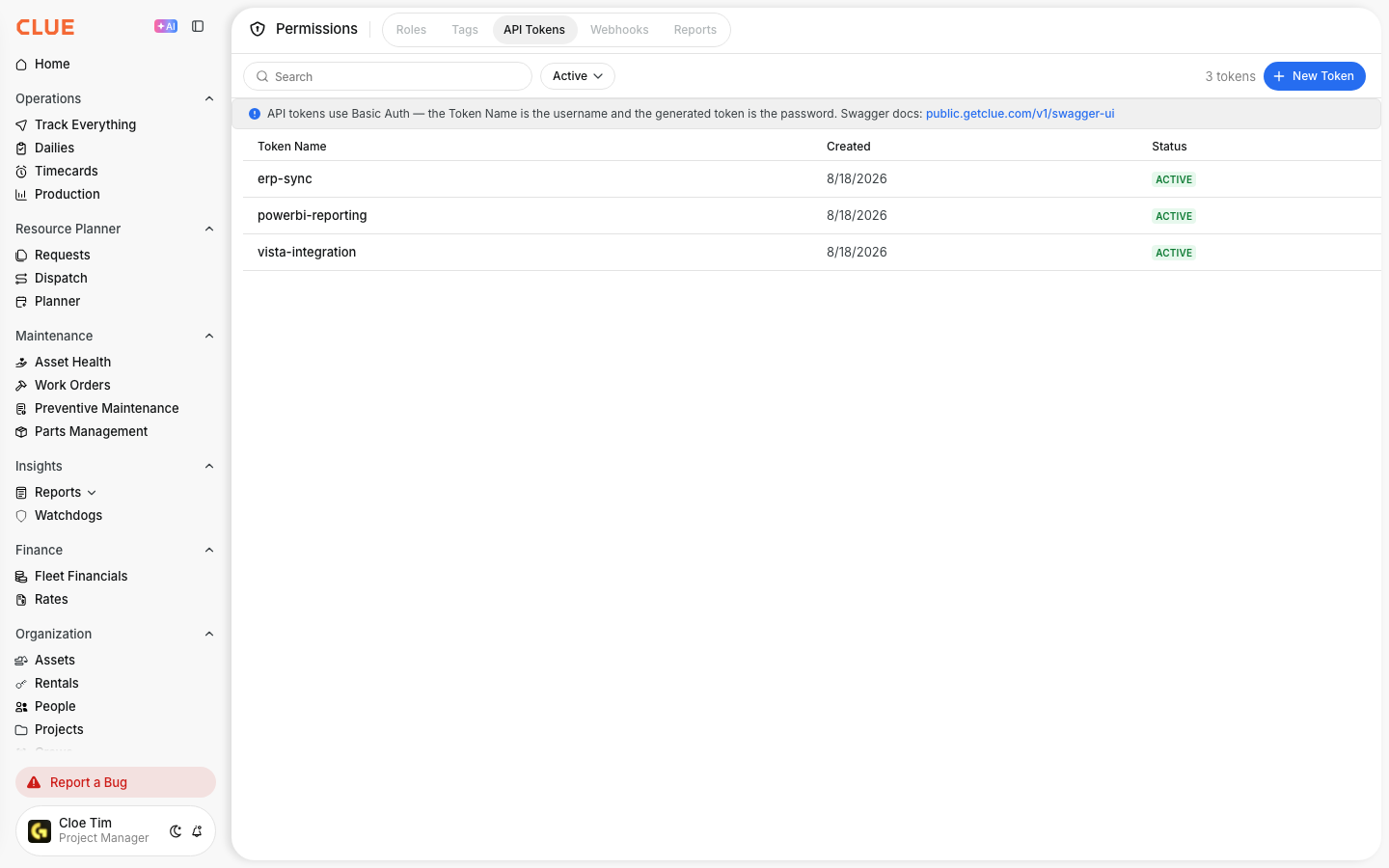
Task: Open Watchdogs shield icon
Action: click(x=21, y=516)
